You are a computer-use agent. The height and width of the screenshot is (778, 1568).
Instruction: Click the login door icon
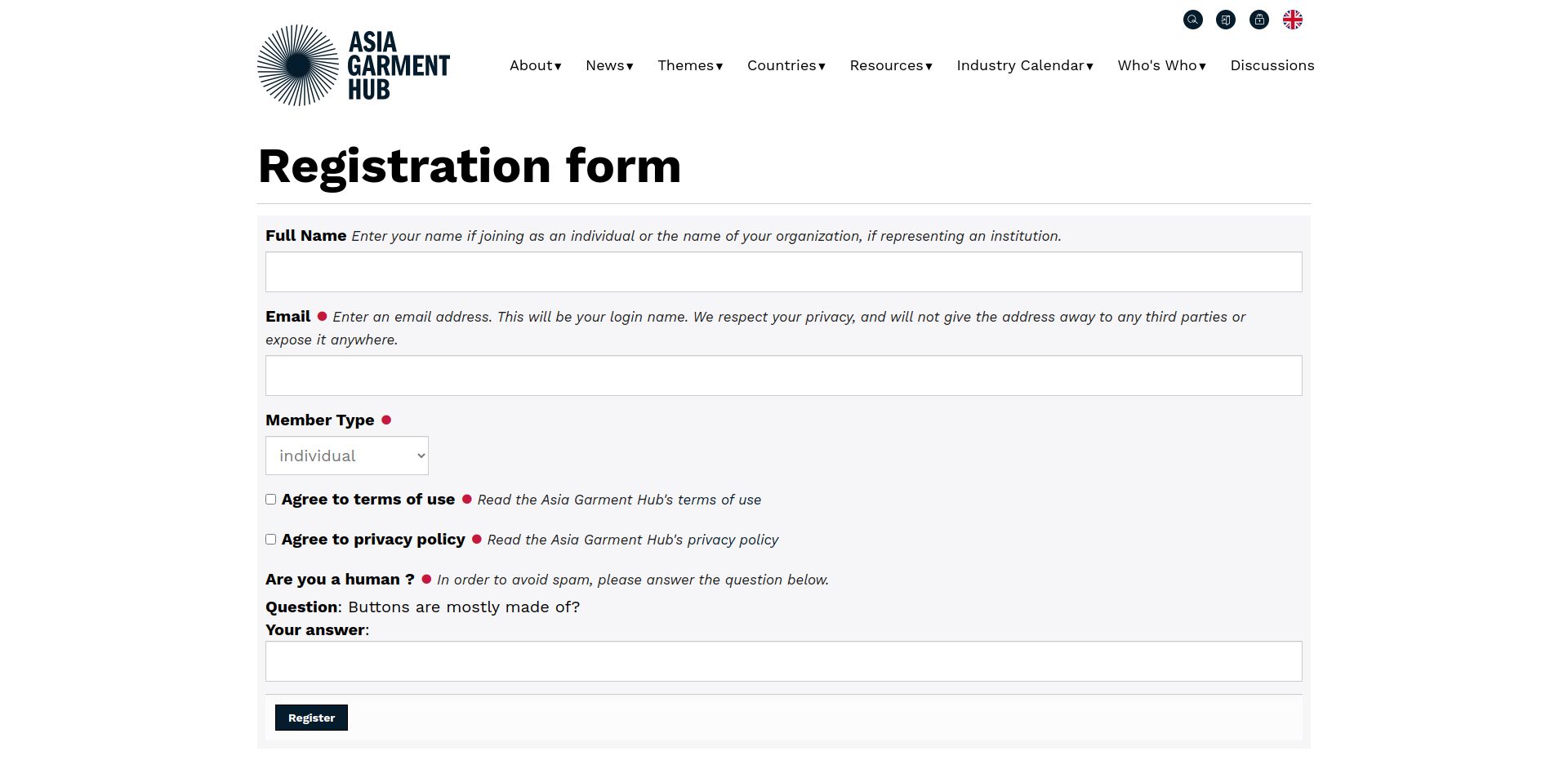(x=1226, y=20)
